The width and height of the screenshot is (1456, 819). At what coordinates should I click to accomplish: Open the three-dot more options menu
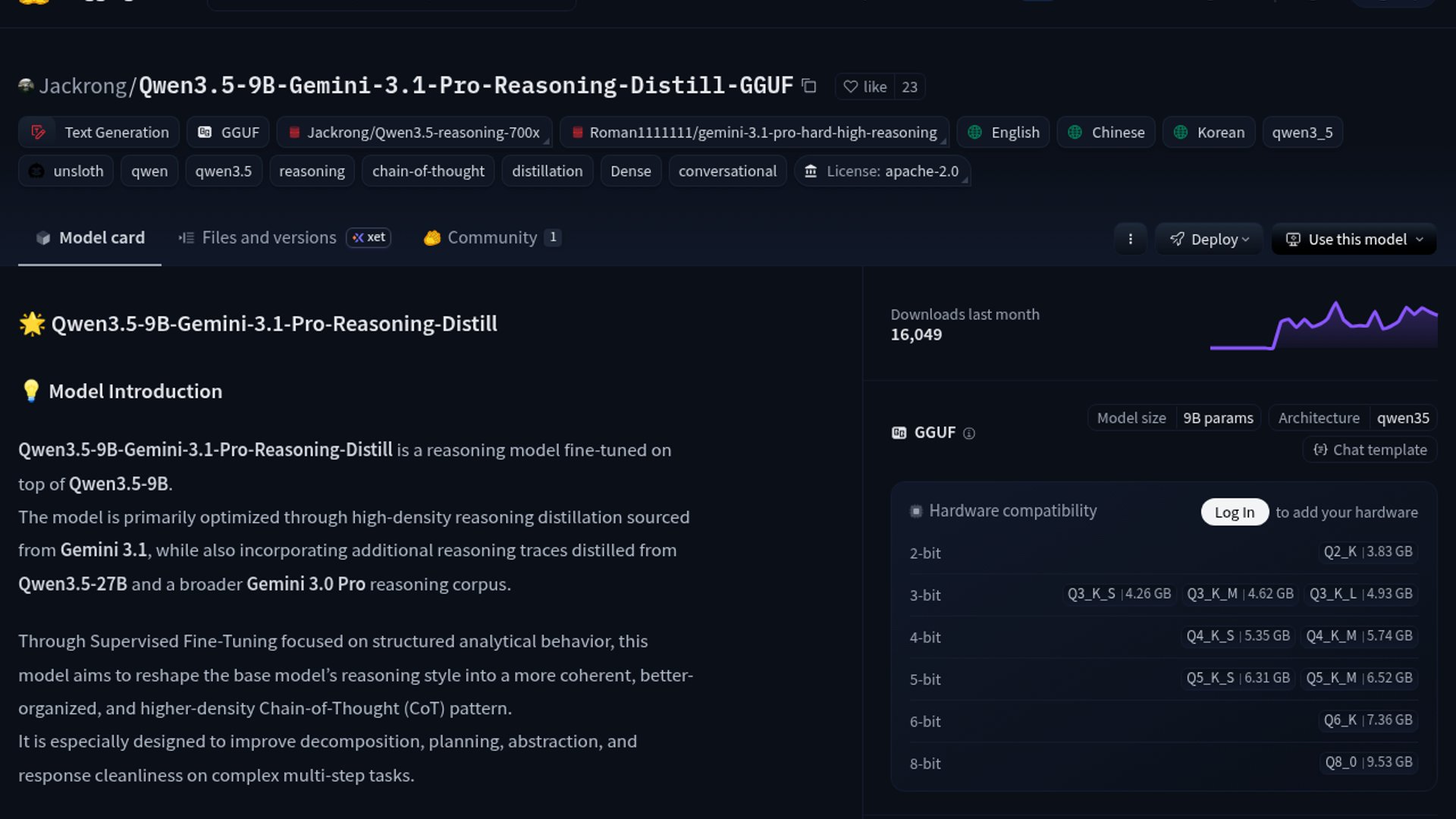point(1130,239)
